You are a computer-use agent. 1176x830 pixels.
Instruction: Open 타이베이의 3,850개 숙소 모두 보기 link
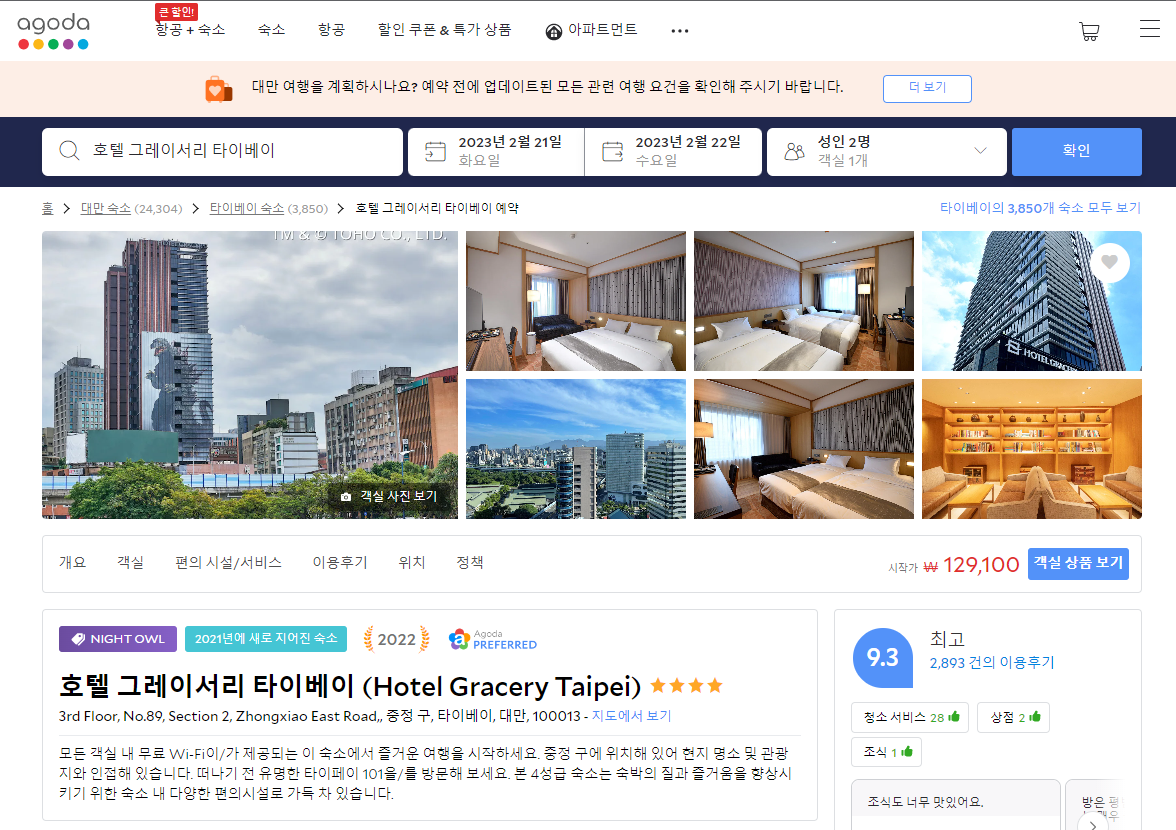1040,208
